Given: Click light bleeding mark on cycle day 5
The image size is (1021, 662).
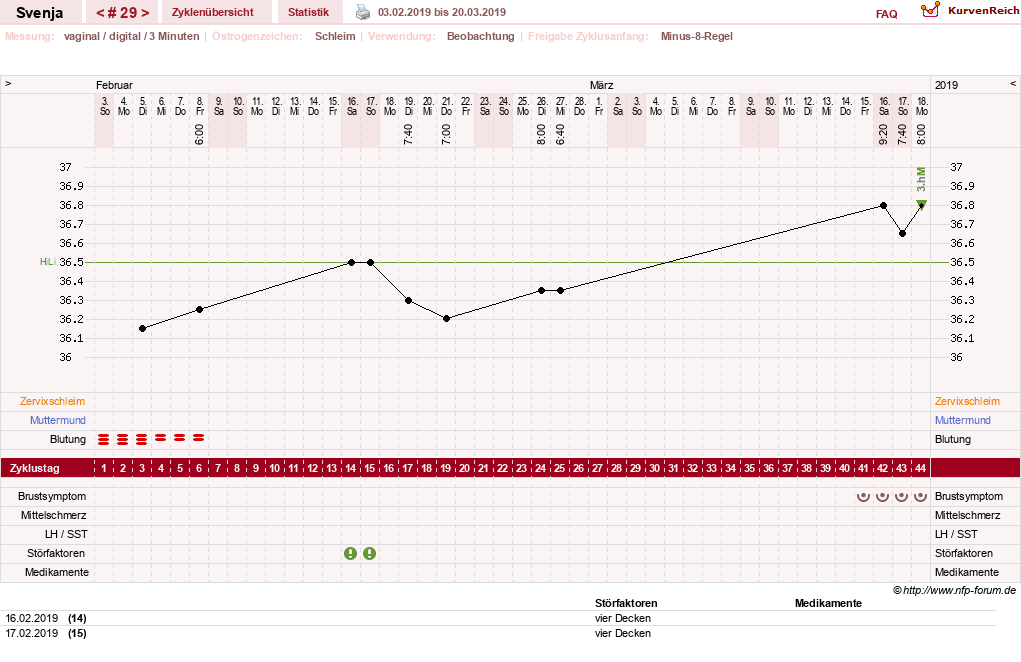Looking at the screenshot, I should [180, 438].
